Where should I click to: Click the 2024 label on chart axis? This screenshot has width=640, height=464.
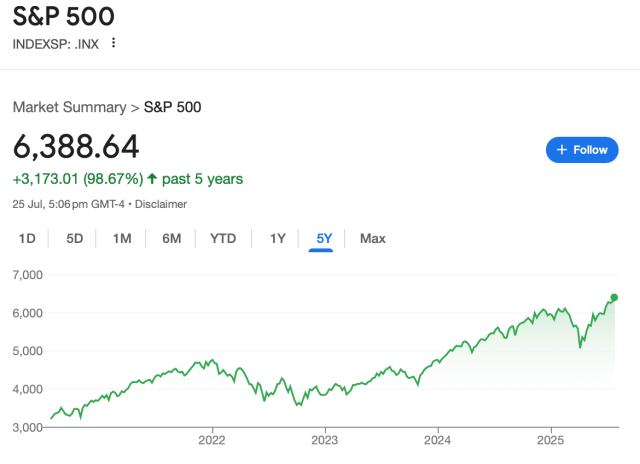pyautogui.click(x=437, y=439)
